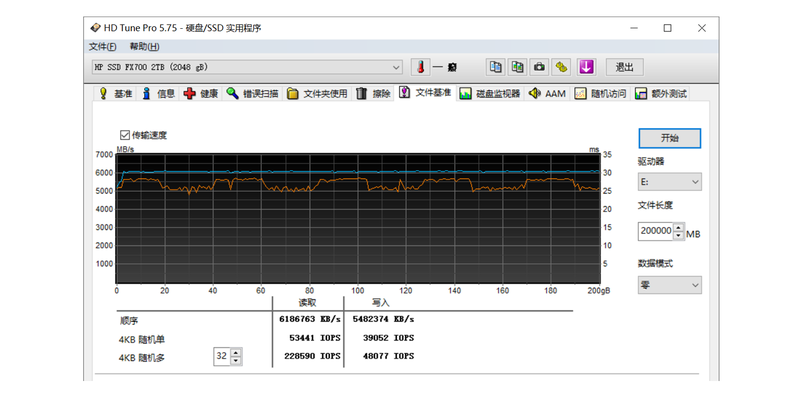Click the yellow options icon in toolbar
The width and height of the screenshot is (800, 397).
[x=562, y=67]
